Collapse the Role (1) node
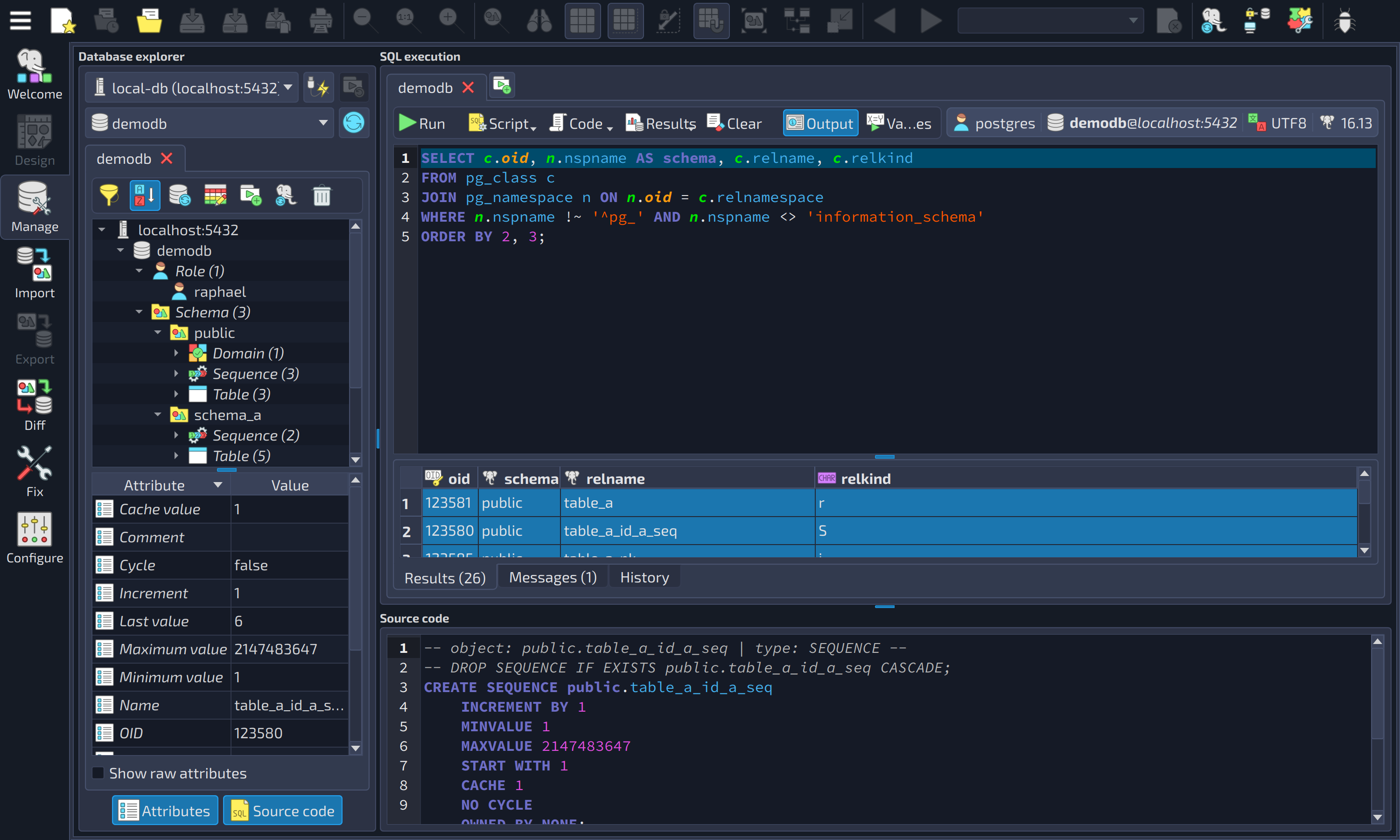 pos(139,271)
